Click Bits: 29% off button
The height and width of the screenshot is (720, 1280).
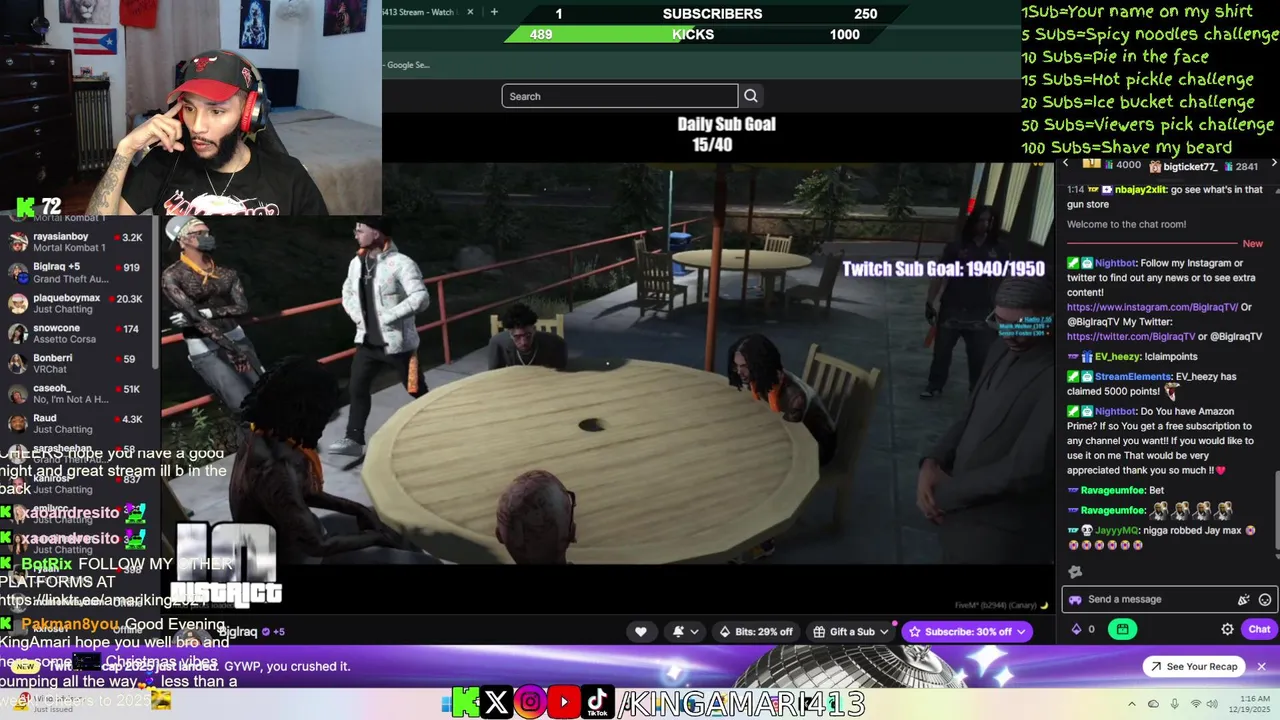pos(756,632)
